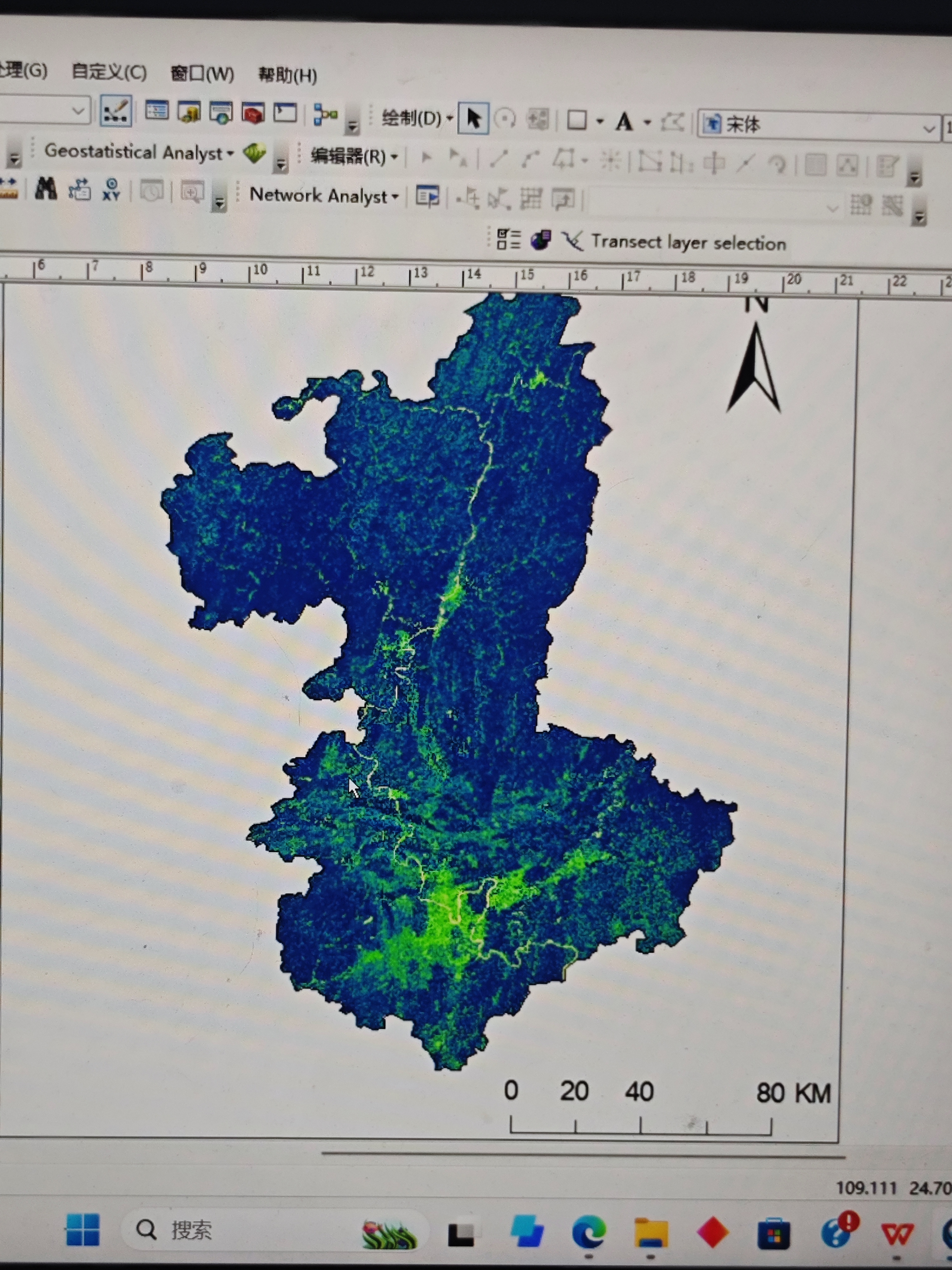
Task: Launch the ModelBuilder window
Action: tap(325, 115)
